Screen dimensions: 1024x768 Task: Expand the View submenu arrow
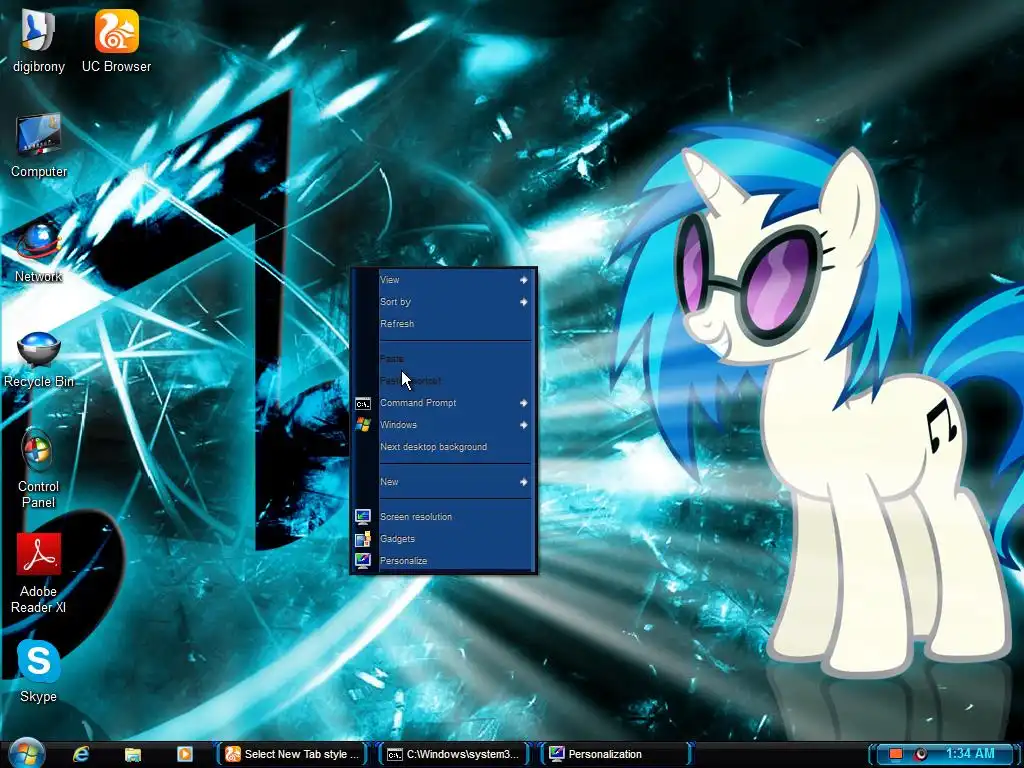[x=523, y=280]
